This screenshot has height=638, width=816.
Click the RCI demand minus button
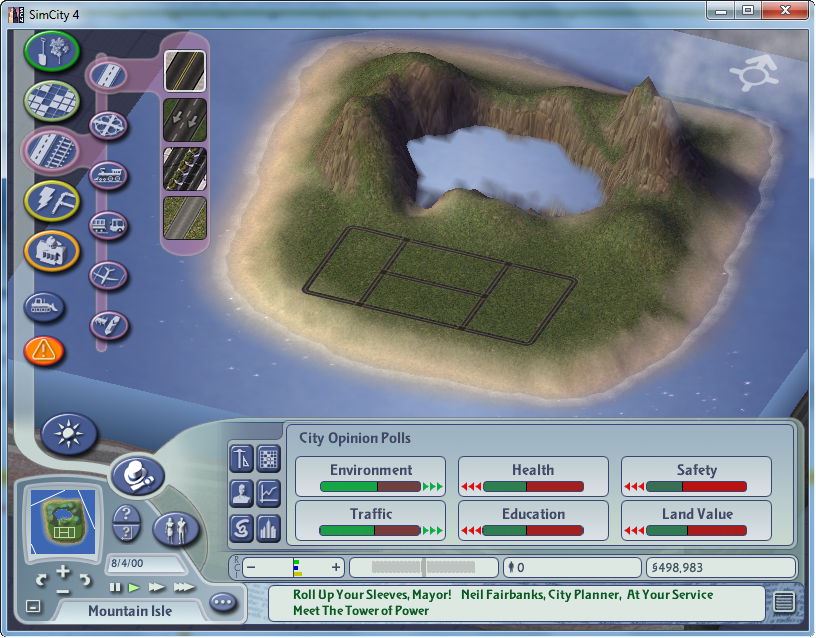[x=251, y=567]
